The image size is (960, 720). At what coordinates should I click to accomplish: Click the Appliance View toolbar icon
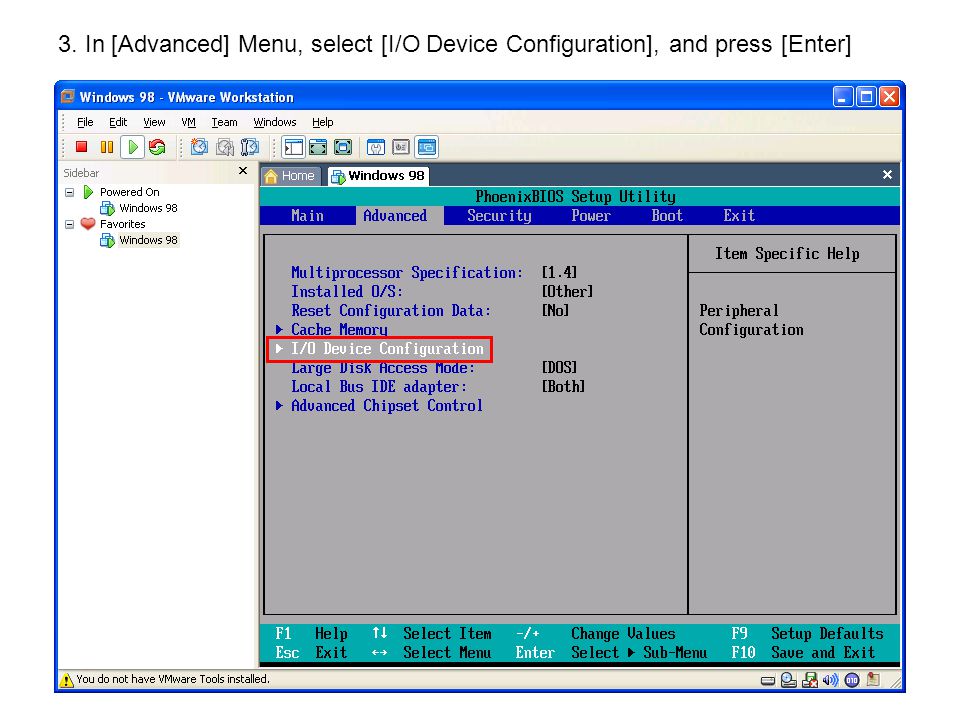[x=400, y=147]
